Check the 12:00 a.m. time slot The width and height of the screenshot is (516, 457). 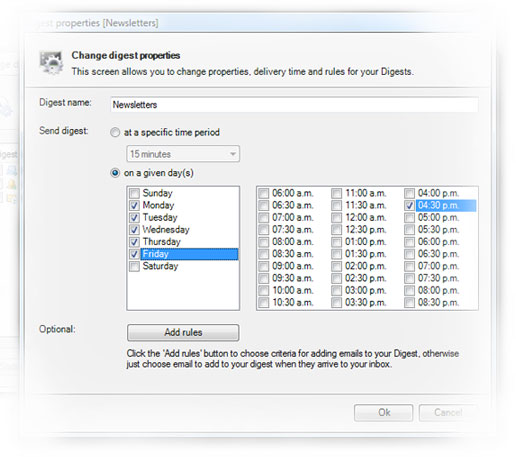(x=337, y=218)
